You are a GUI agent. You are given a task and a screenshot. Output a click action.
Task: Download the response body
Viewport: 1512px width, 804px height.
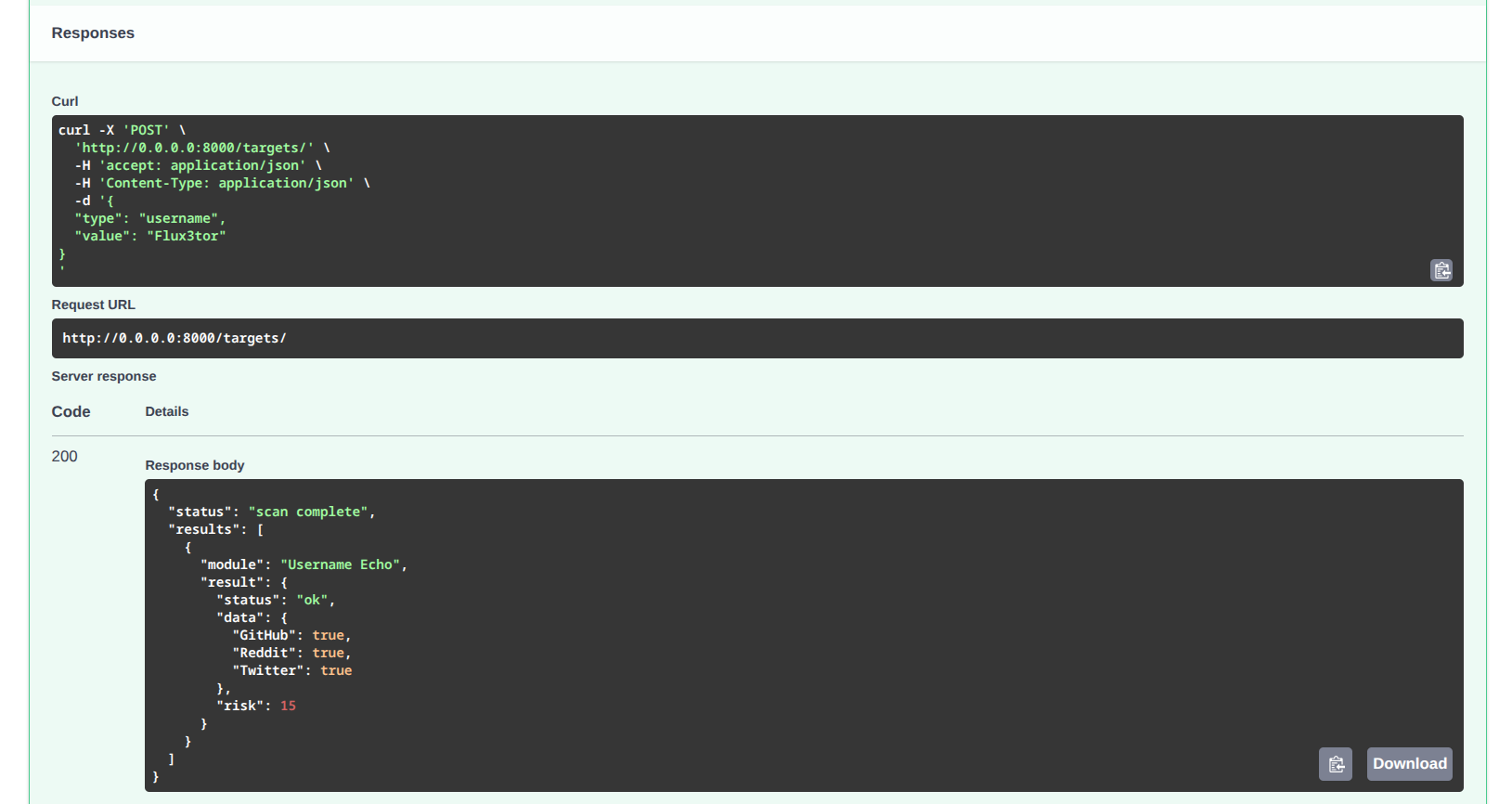[x=1409, y=764]
